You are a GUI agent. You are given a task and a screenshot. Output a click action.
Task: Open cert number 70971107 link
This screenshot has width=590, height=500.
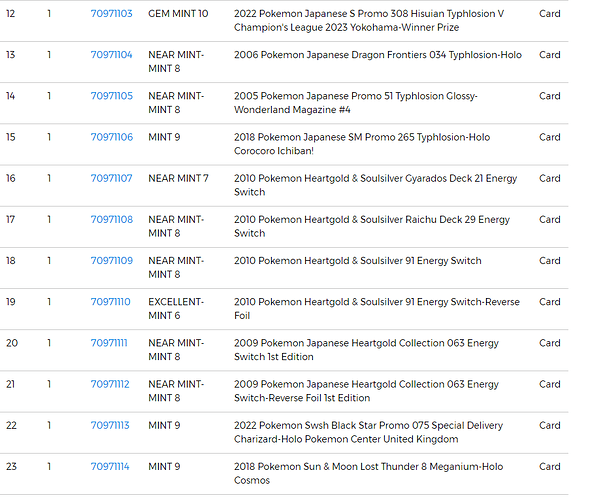(111, 178)
